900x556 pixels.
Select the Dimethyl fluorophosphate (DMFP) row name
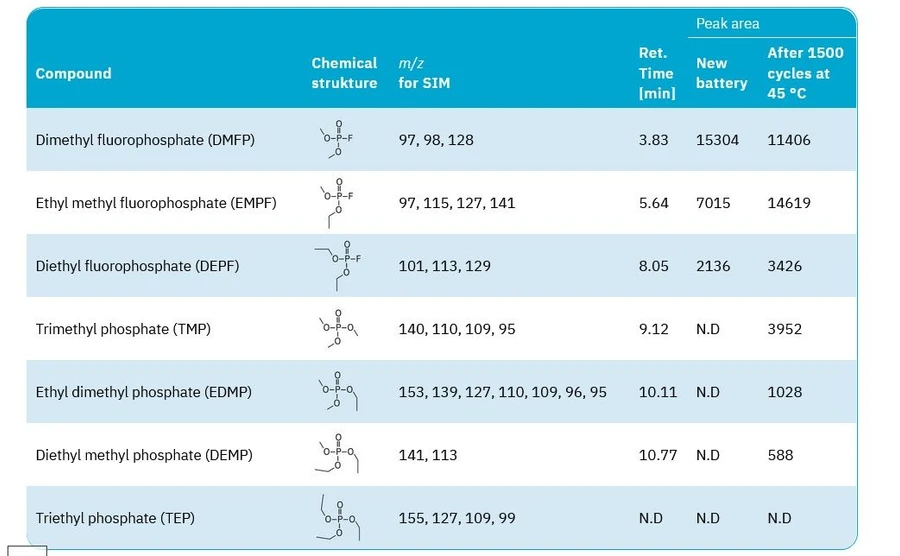point(145,140)
